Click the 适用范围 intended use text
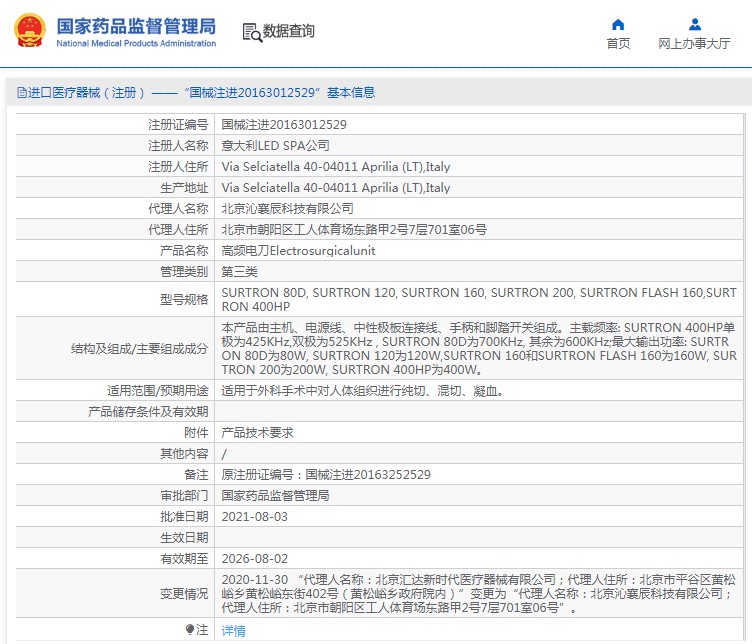Screen dimensions: 752x644 point(363,391)
